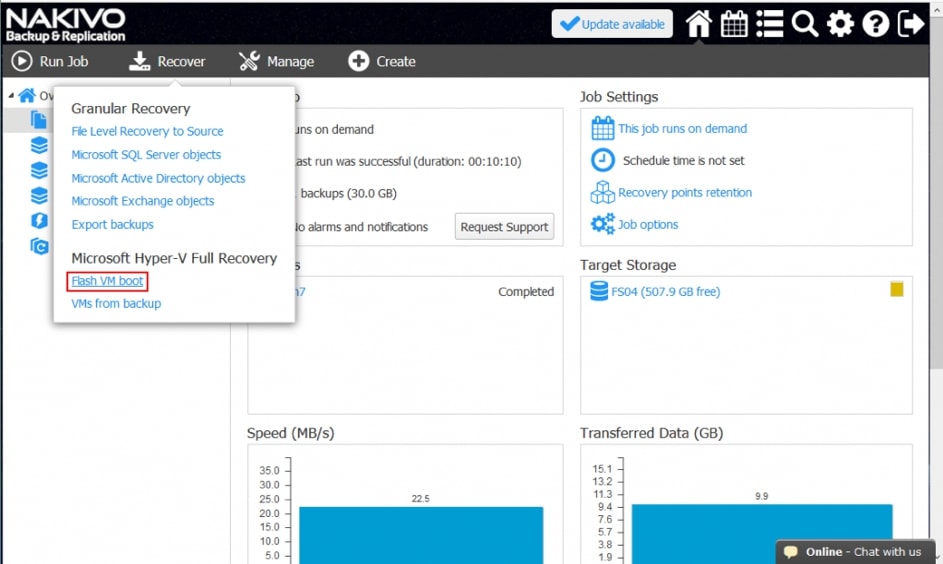Screen dimensions: 943x564
Task: Open the activities list icon
Action: [769, 24]
